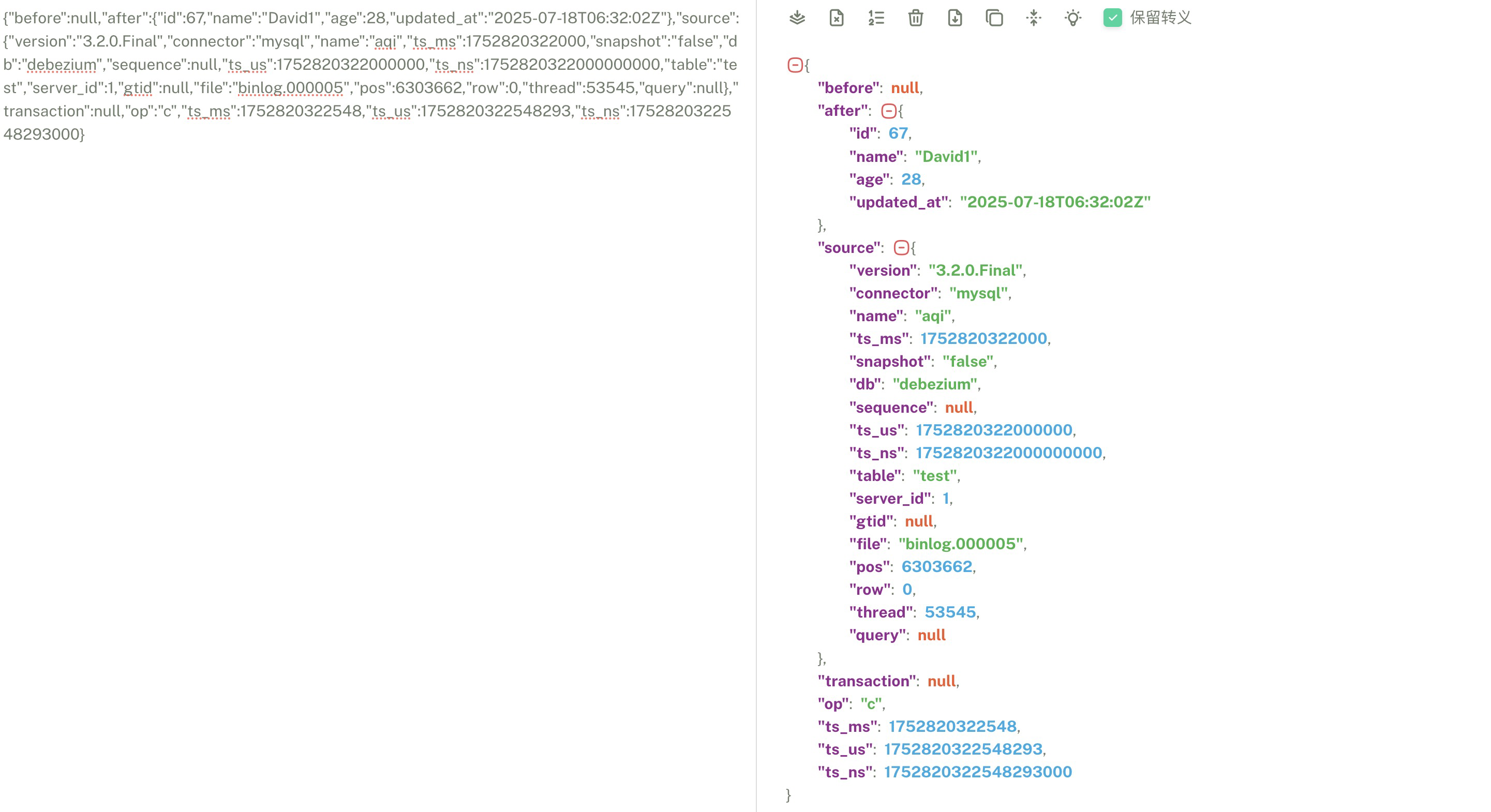This screenshot has height=812, width=1491.
Task: Collapse the root JSON object
Action: click(795, 65)
